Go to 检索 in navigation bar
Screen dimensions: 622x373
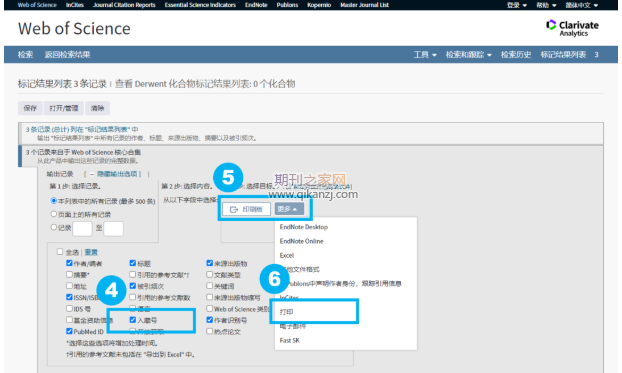tap(25, 54)
